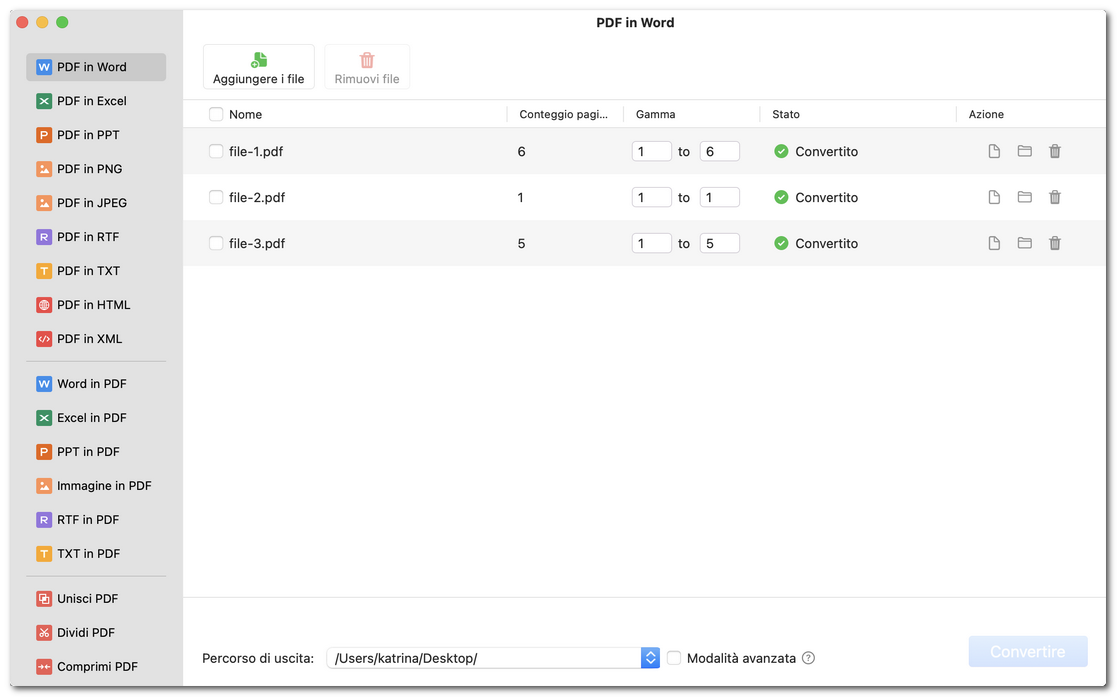This screenshot has width=1117, height=697.
Task: Preview the converted file-1.pdf document
Action: [x=993, y=151]
